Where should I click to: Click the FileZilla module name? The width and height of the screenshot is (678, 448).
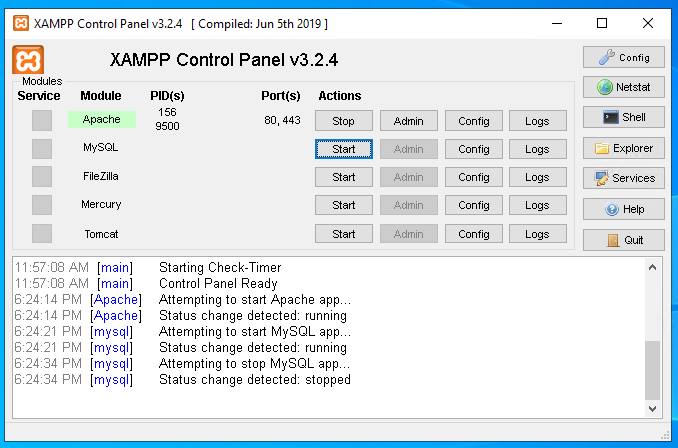(101, 176)
